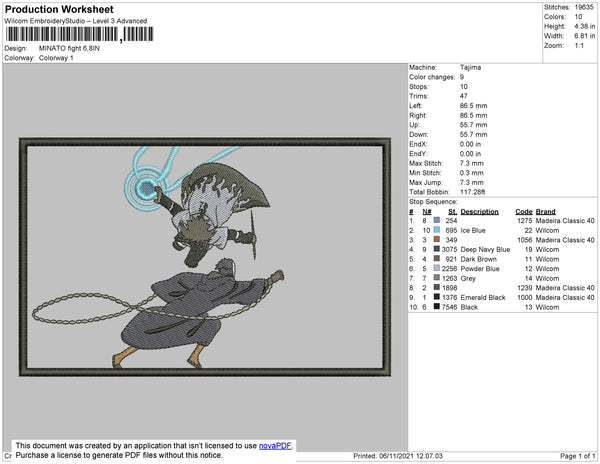The width and height of the screenshot is (600, 464).
Task: Click the printed date '06/11/2021 12.07.03'
Action: [x=411, y=456]
